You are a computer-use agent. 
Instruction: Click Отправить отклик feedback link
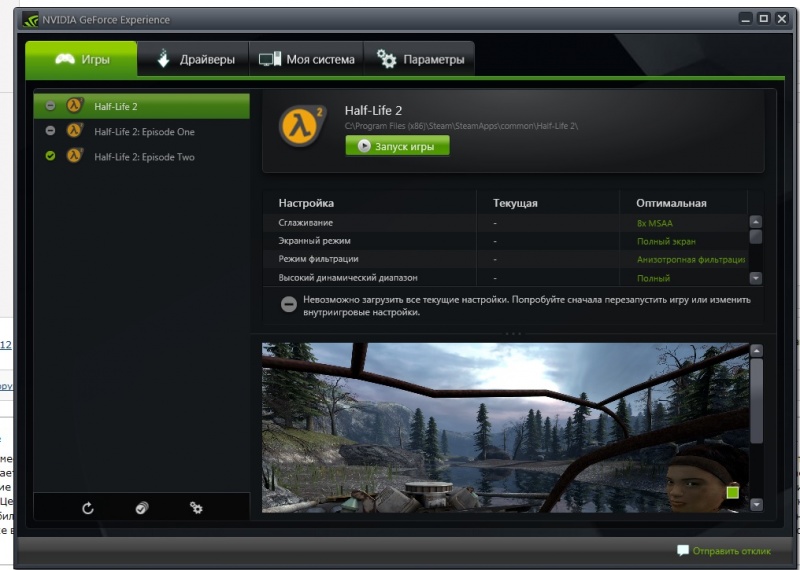(731, 551)
